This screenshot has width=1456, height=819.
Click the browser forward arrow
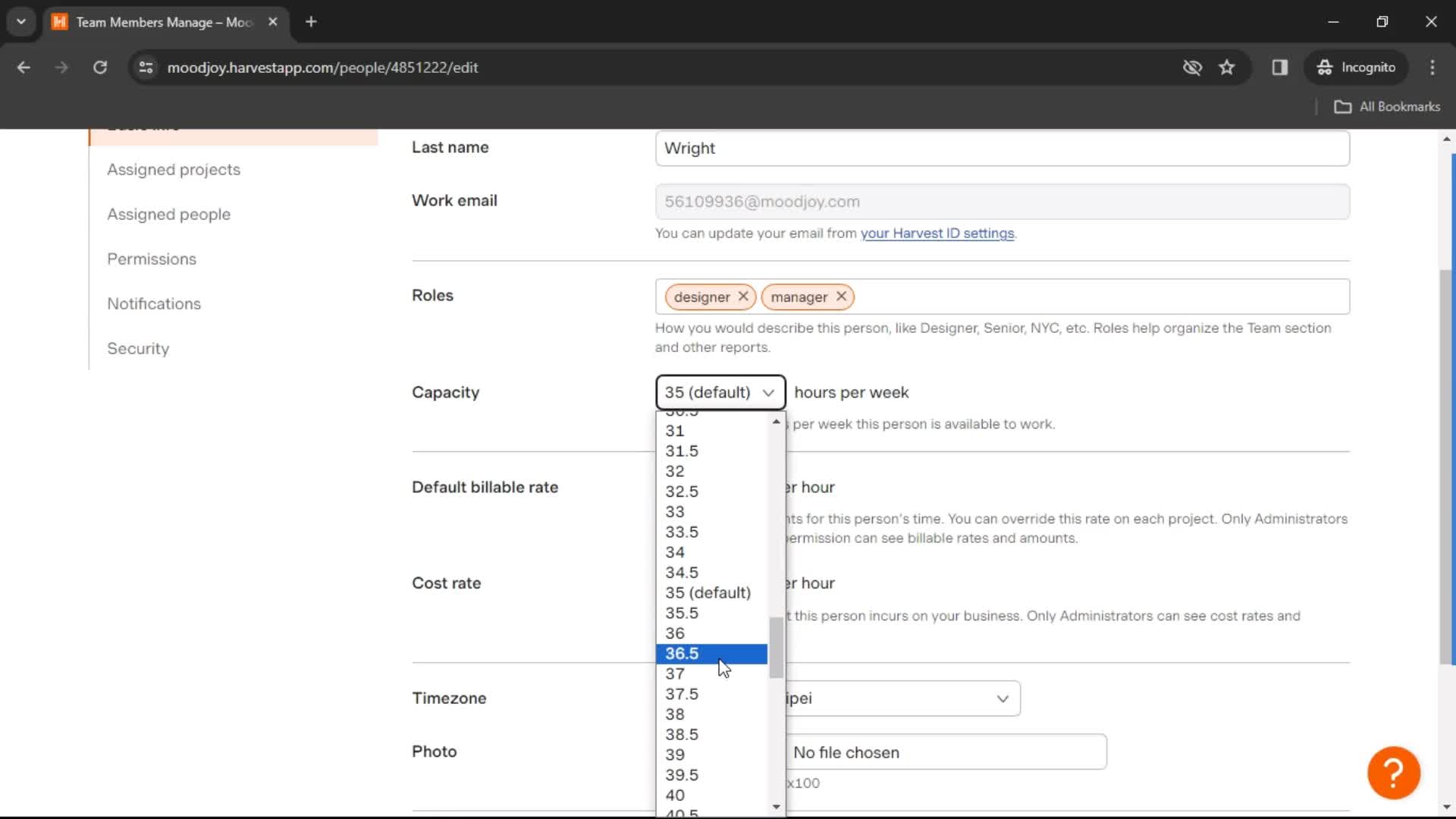[61, 67]
